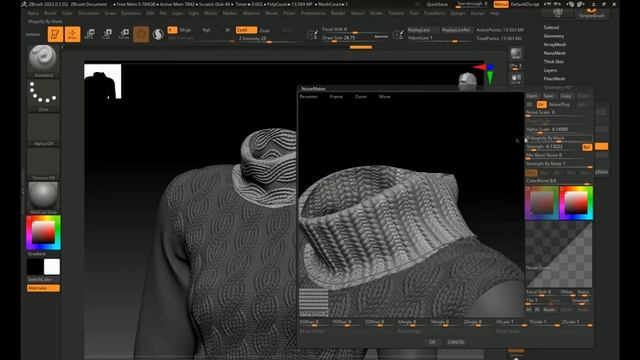The image size is (640, 360).
Task: Open the Brush menu
Action: click(x=50, y=13)
